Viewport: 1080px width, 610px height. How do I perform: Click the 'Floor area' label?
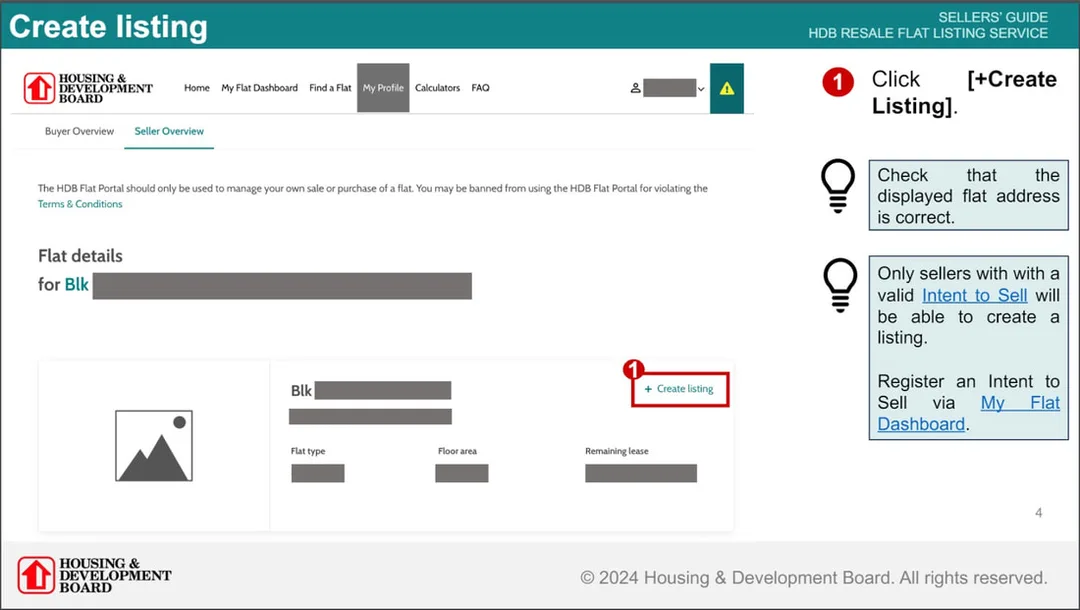[x=457, y=451]
